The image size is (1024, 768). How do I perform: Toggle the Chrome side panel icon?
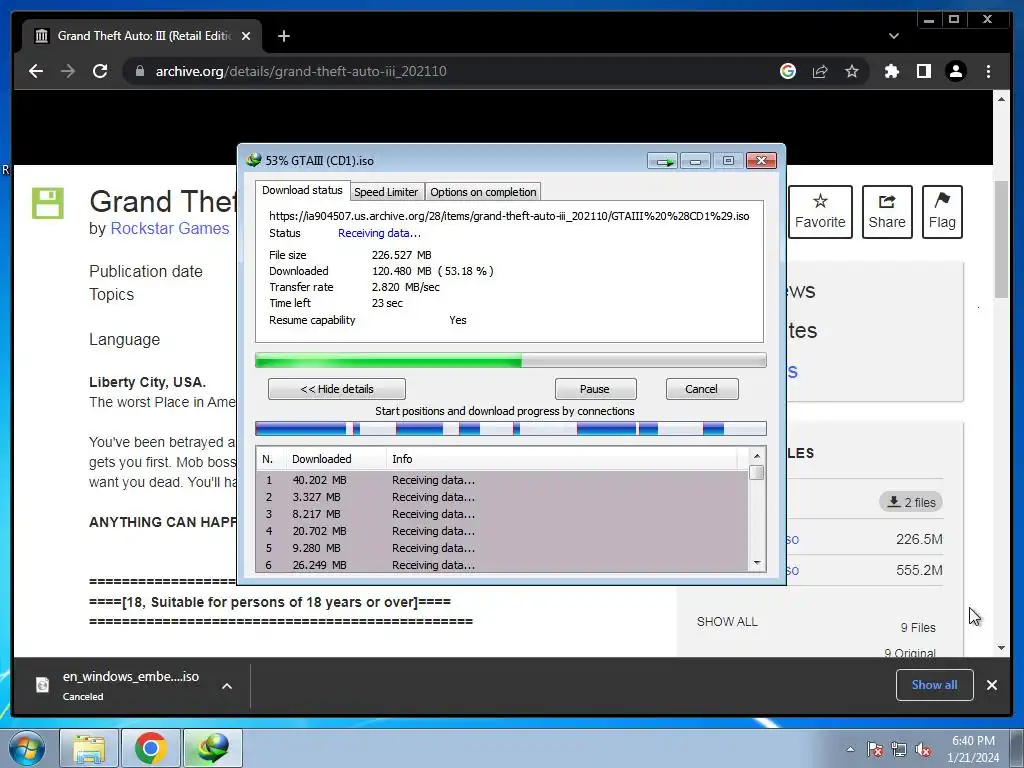coord(923,71)
